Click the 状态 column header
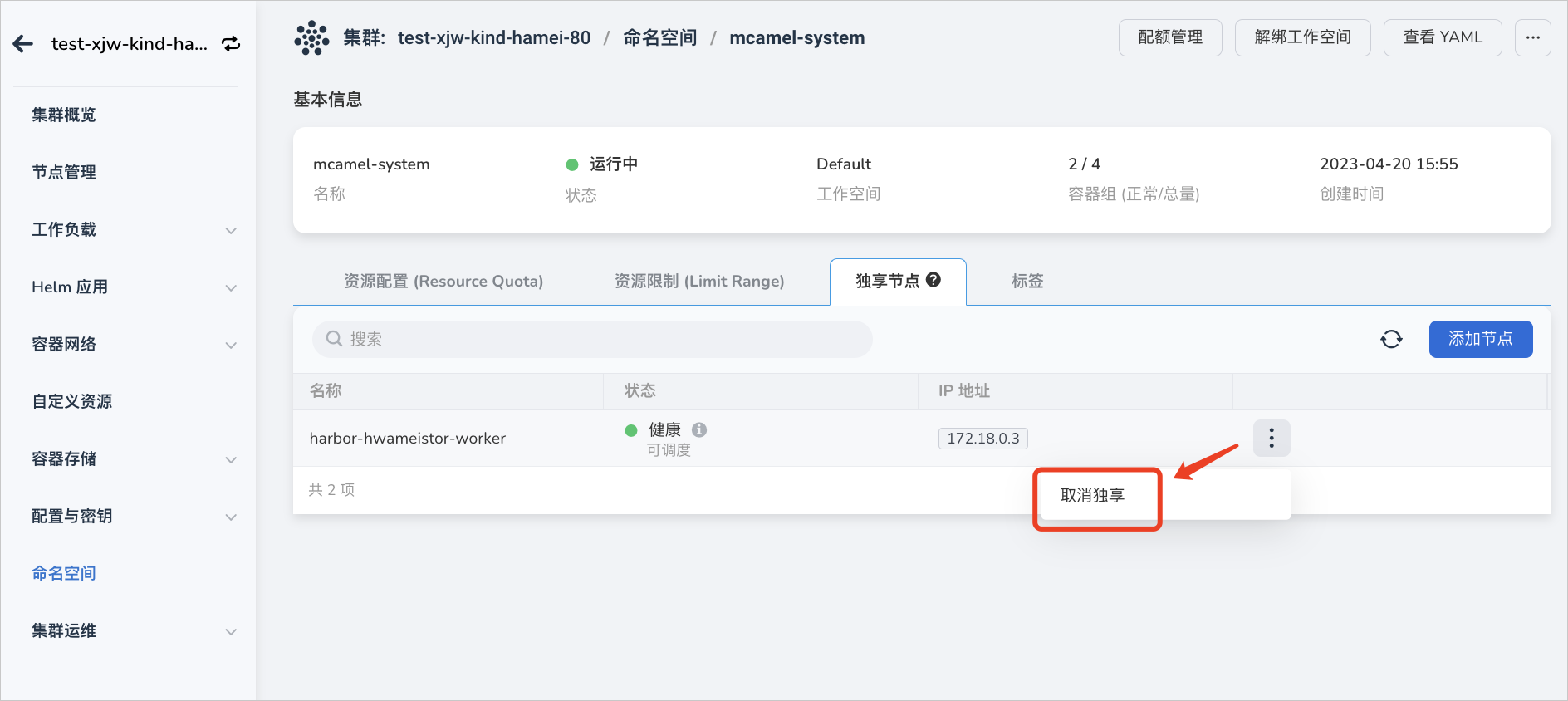 [640, 390]
